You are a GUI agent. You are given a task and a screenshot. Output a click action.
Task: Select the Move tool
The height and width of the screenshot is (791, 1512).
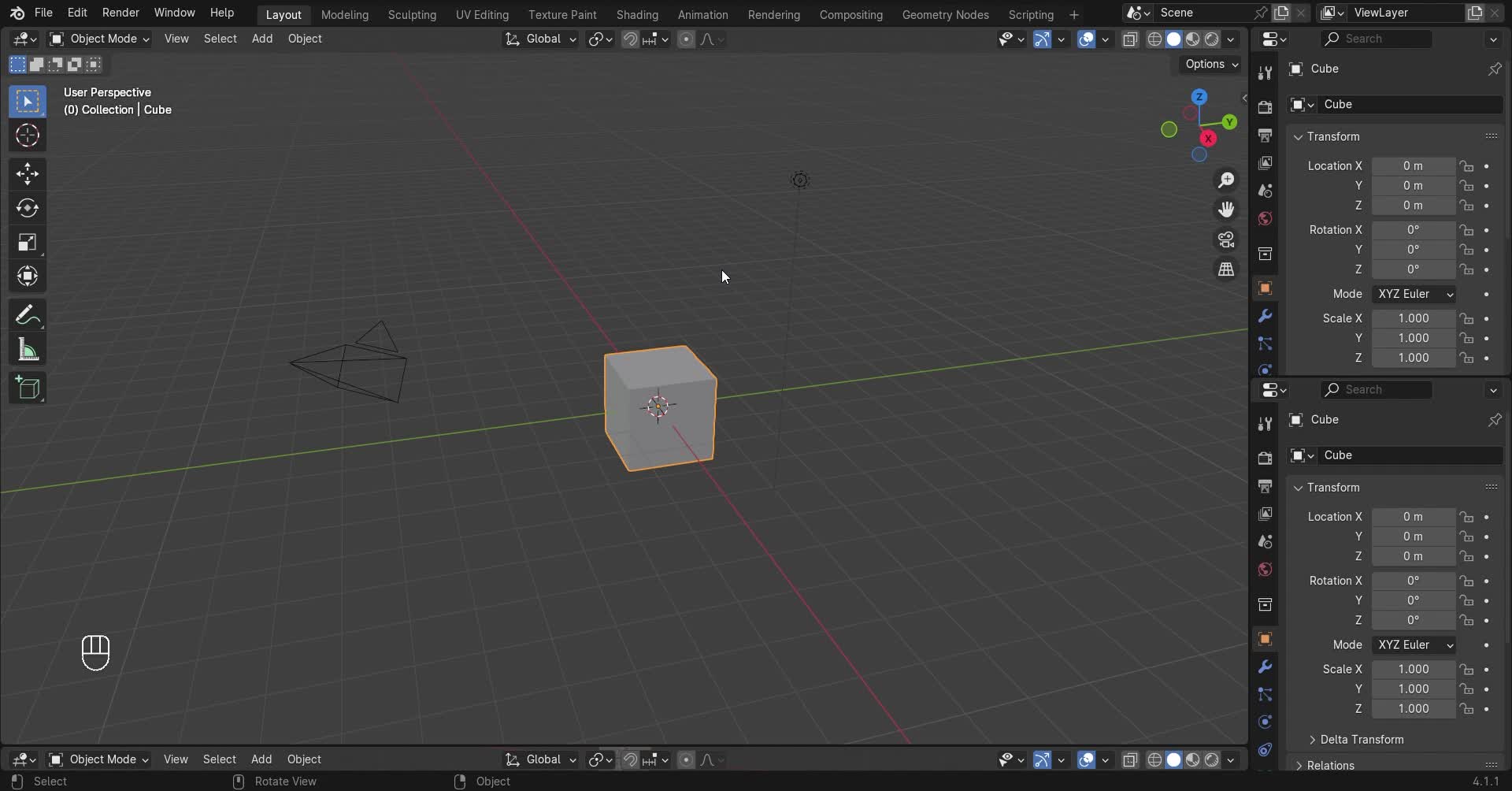[x=28, y=173]
